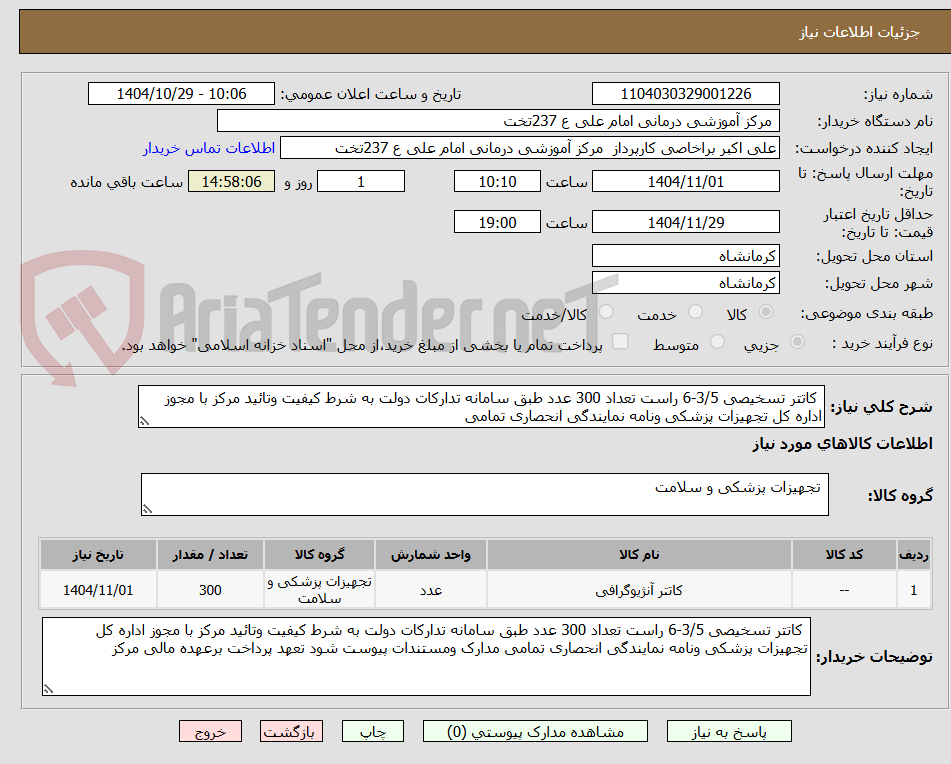
Task: Open اطلاعات تماس خریدار link
Action: 209,148
